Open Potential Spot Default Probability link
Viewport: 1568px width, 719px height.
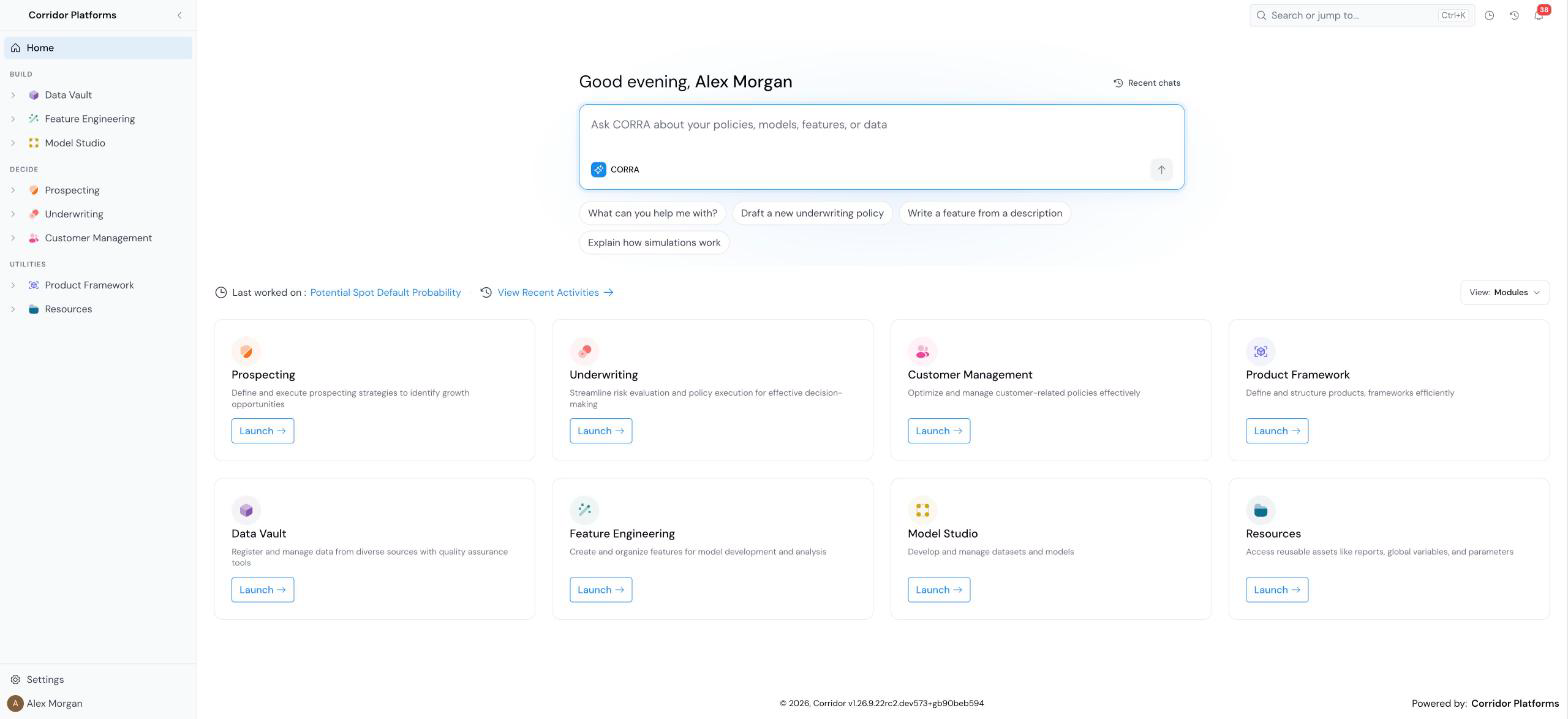pos(385,293)
